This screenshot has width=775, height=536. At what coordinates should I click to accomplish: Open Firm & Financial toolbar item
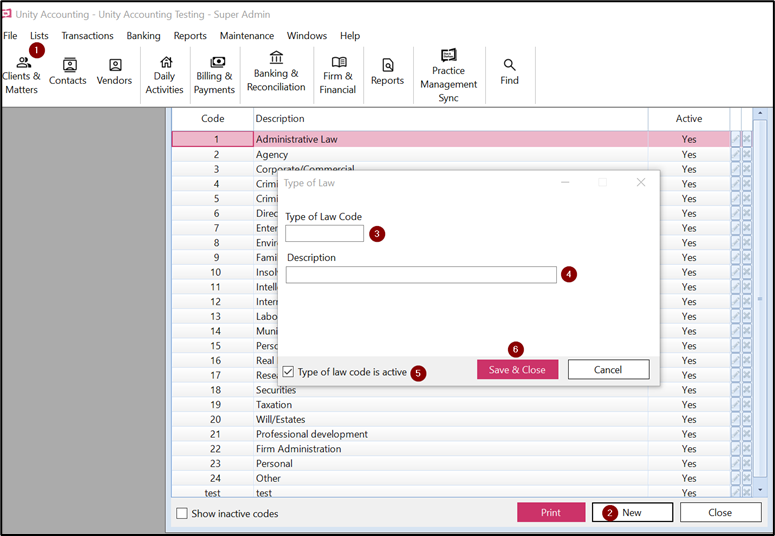[x=338, y=75]
